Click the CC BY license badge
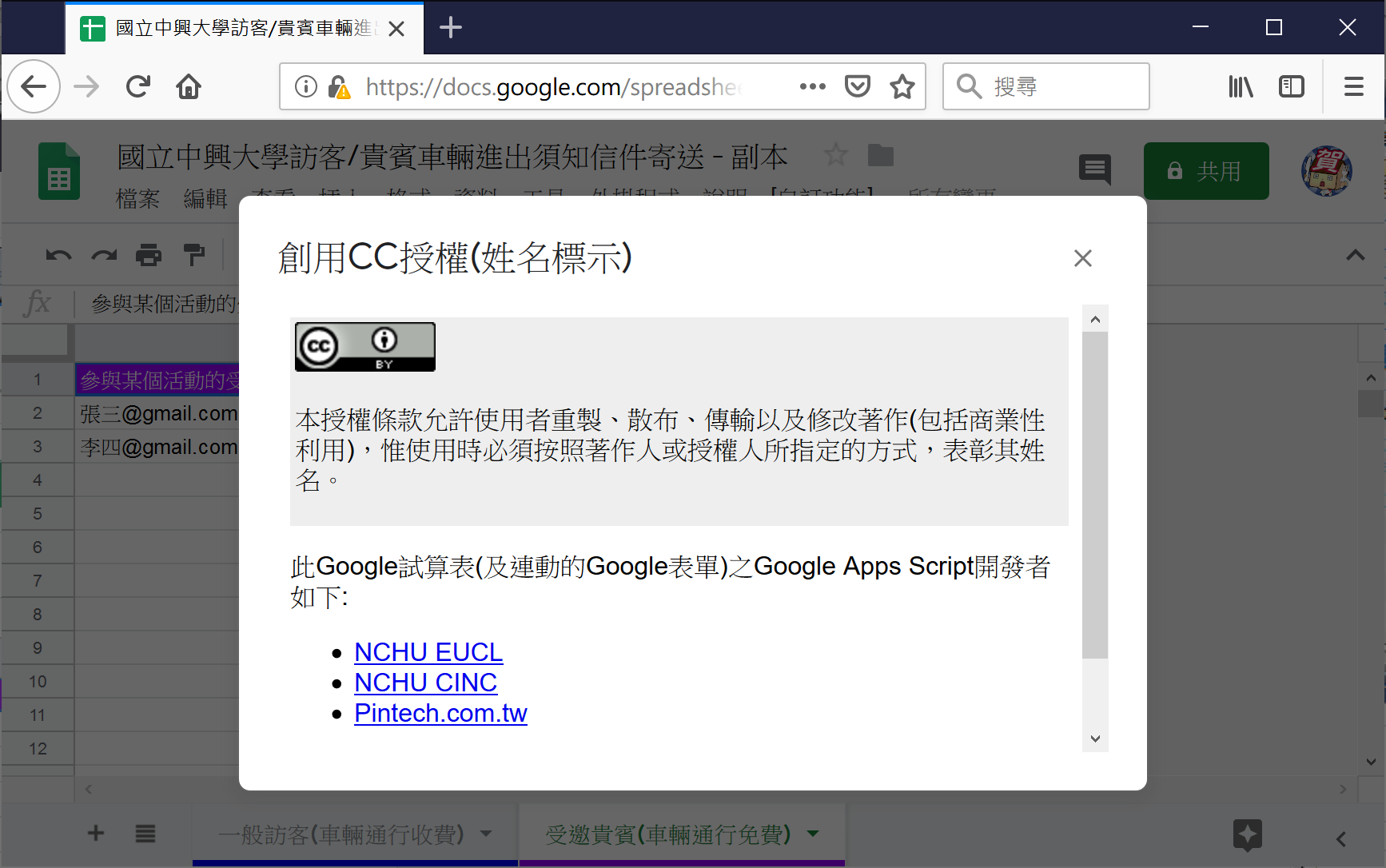The height and width of the screenshot is (868, 1386). [x=365, y=347]
